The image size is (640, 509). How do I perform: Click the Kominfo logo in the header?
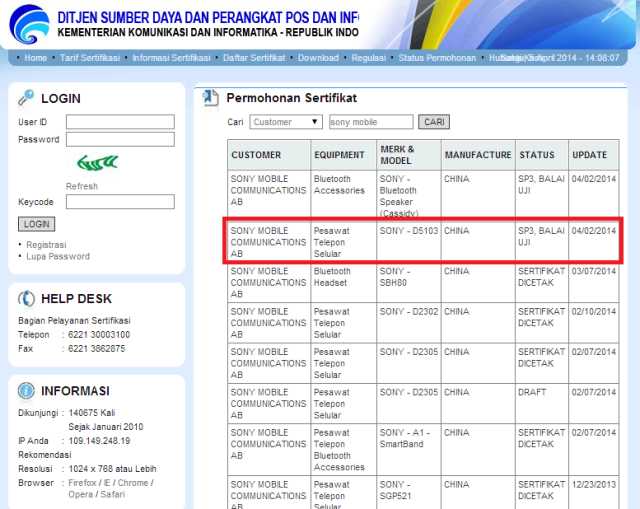click(26, 22)
